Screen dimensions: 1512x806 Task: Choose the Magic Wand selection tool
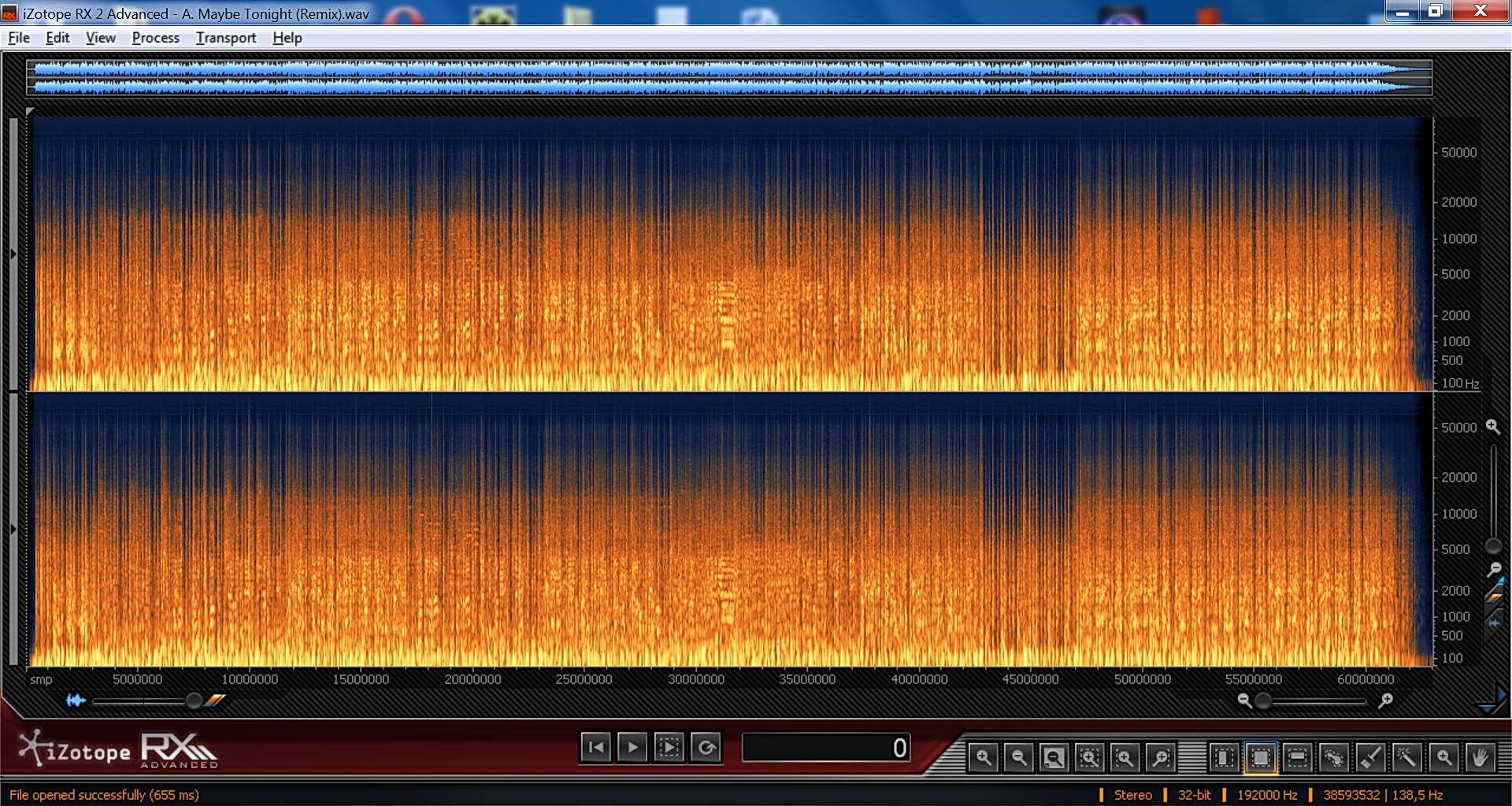pos(1406,757)
